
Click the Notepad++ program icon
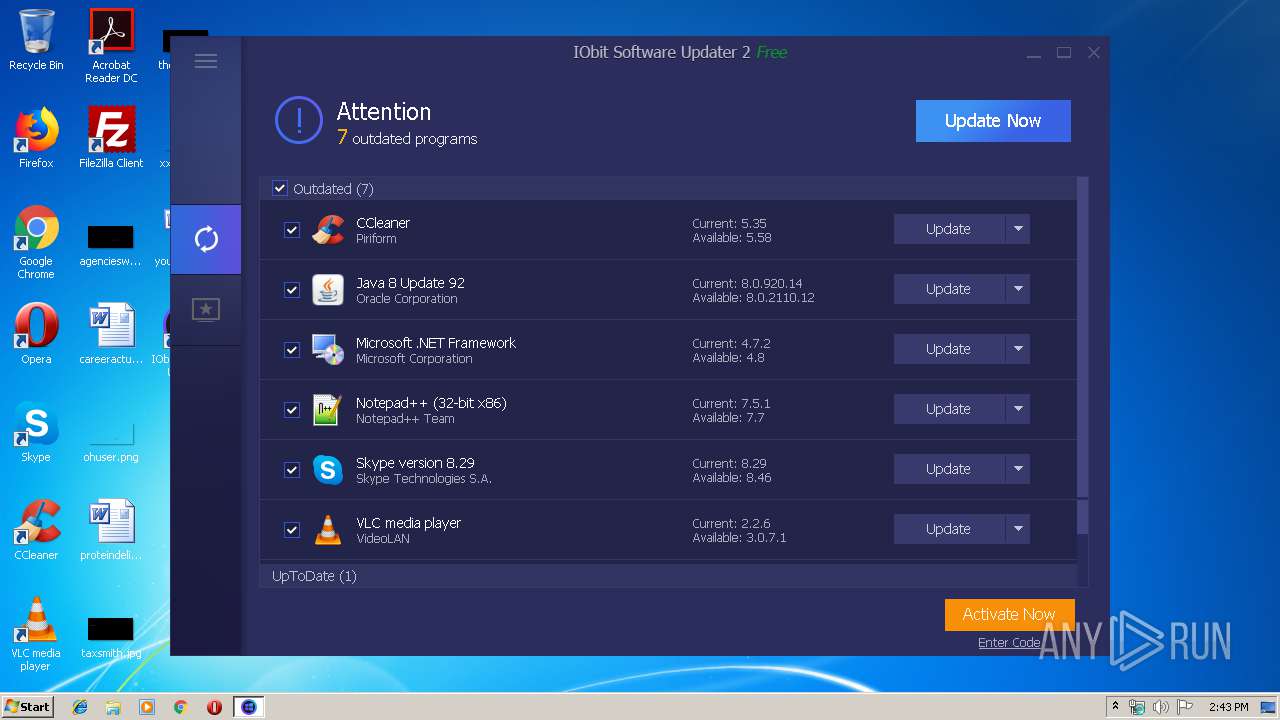(x=328, y=410)
